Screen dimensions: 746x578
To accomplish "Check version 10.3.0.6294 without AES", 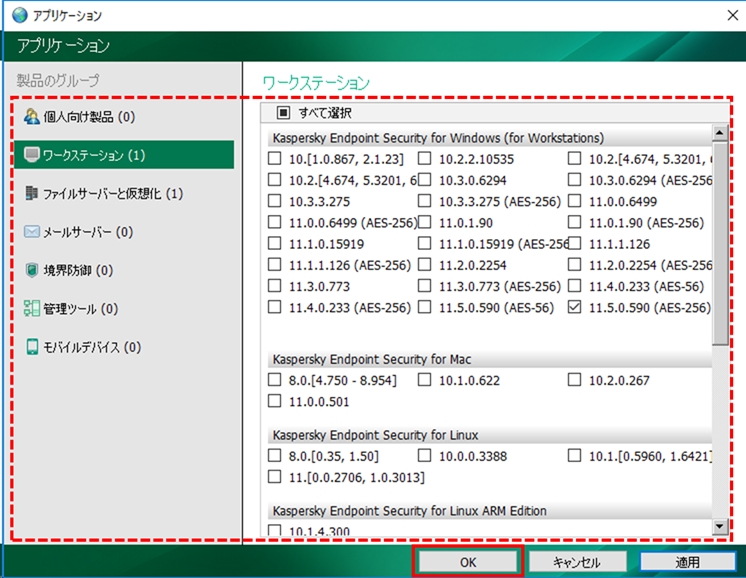I will (x=424, y=180).
